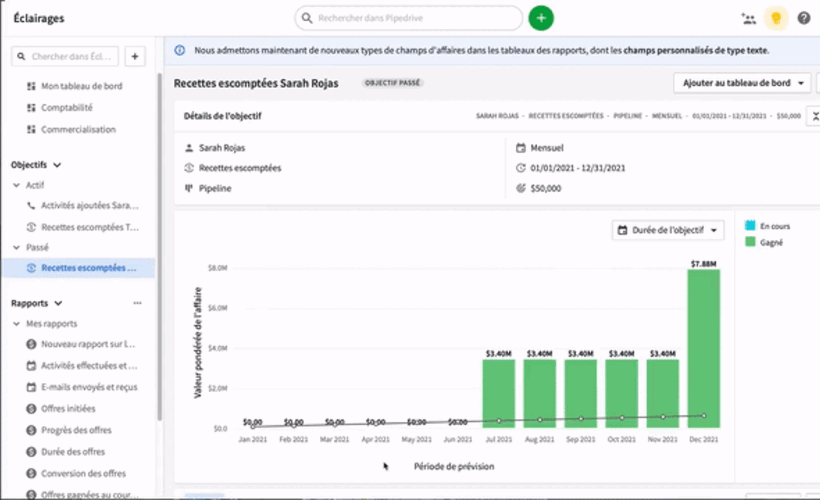820x500 pixels.
Task: Open the Comptabilité dashboard
Action: pyautogui.click(x=67, y=108)
